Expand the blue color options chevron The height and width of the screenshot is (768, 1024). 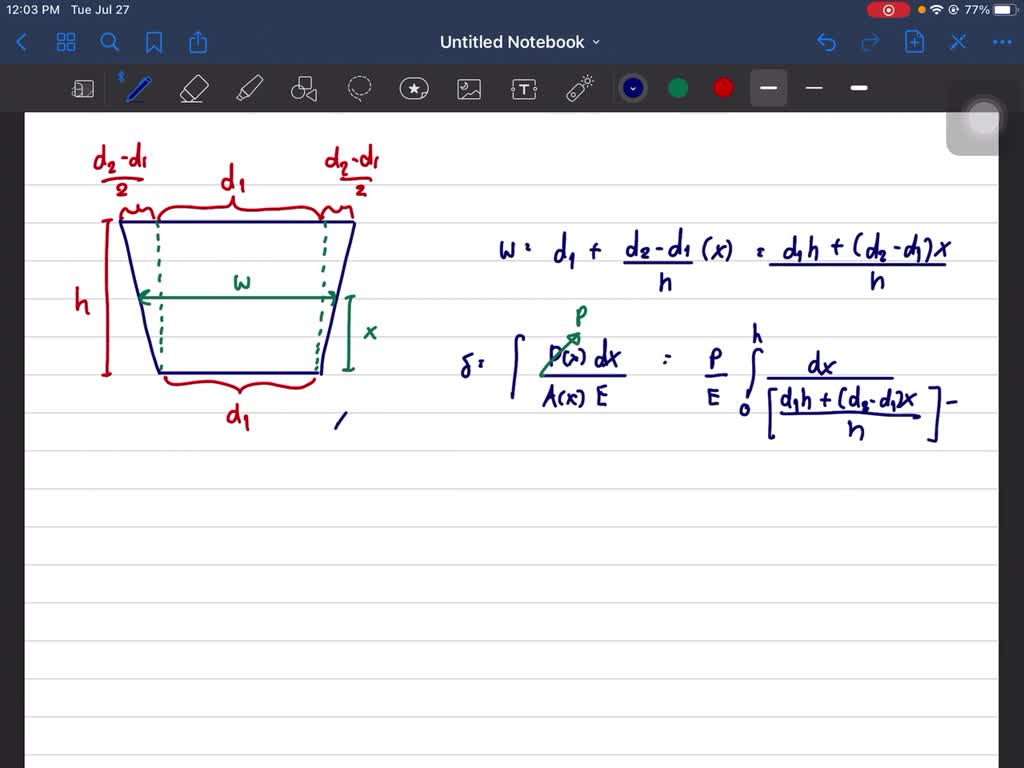[x=631, y=88]
